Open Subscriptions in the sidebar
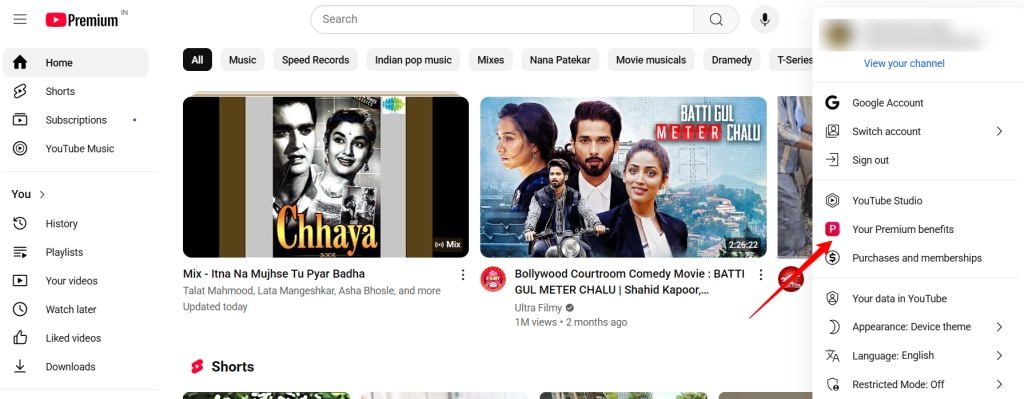The height and width of the screenshot is (399, 1024). (x=76, y=120)
